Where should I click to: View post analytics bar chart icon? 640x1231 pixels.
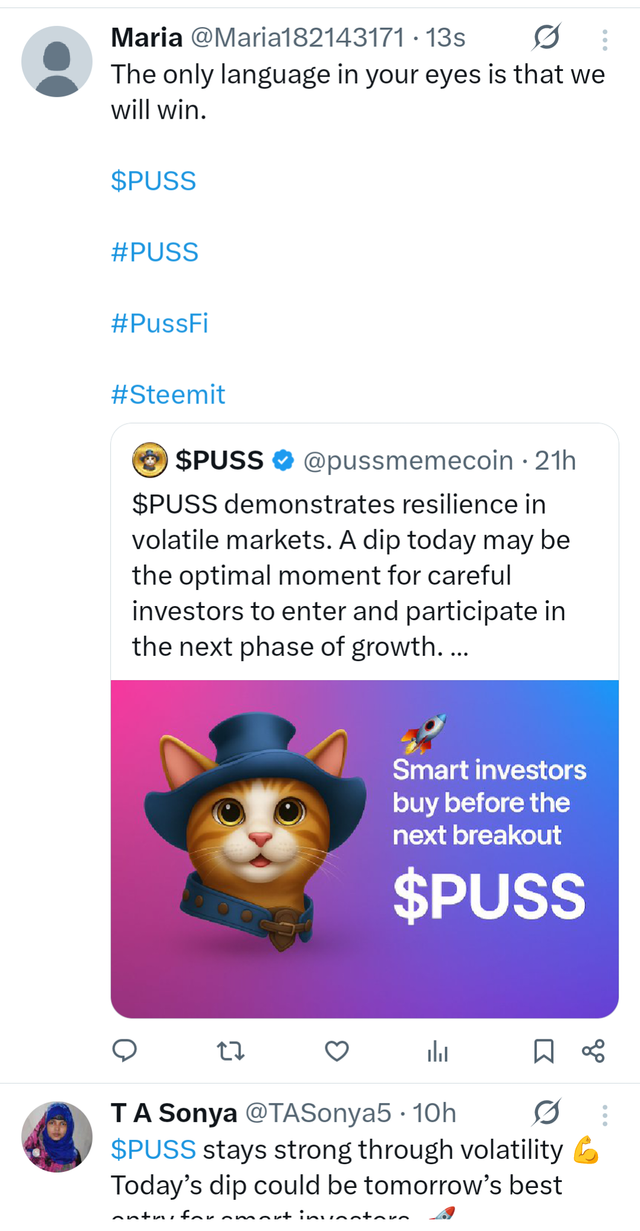pos(438,1050)
